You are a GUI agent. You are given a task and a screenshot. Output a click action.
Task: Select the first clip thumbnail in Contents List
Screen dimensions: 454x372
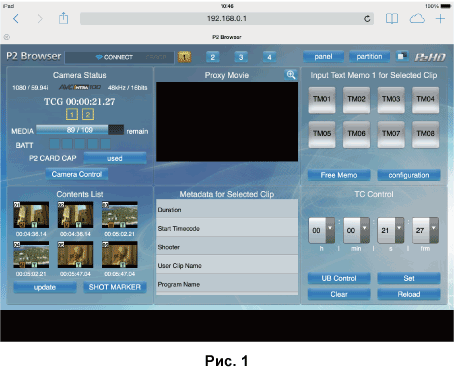[x=31, y=215]
